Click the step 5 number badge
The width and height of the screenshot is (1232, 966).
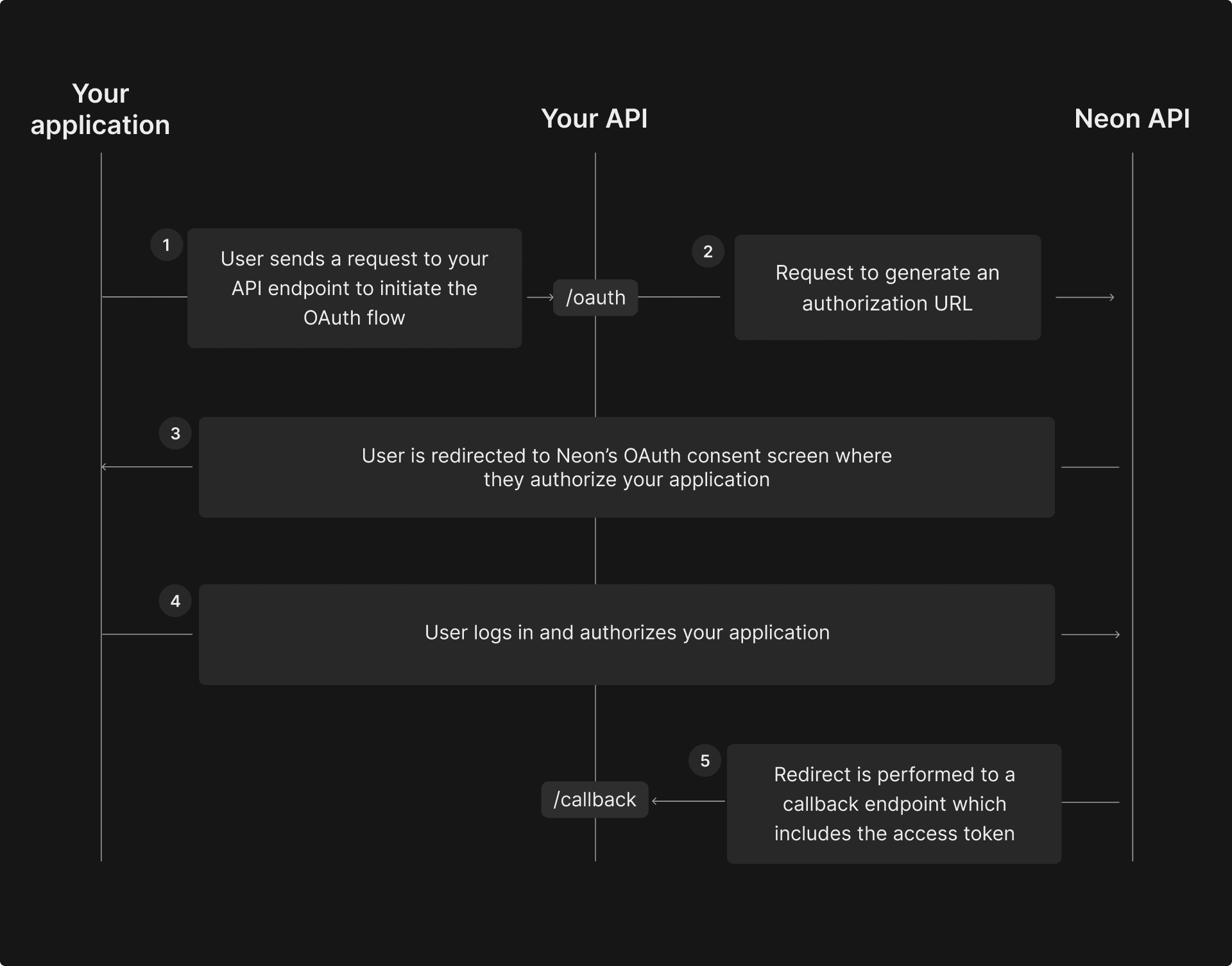pos(705,761)
